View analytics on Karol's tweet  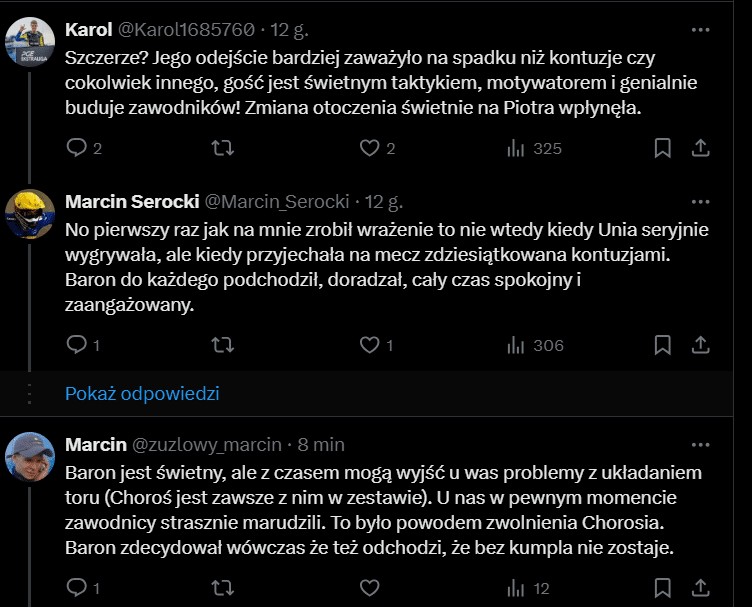(518, 148)
